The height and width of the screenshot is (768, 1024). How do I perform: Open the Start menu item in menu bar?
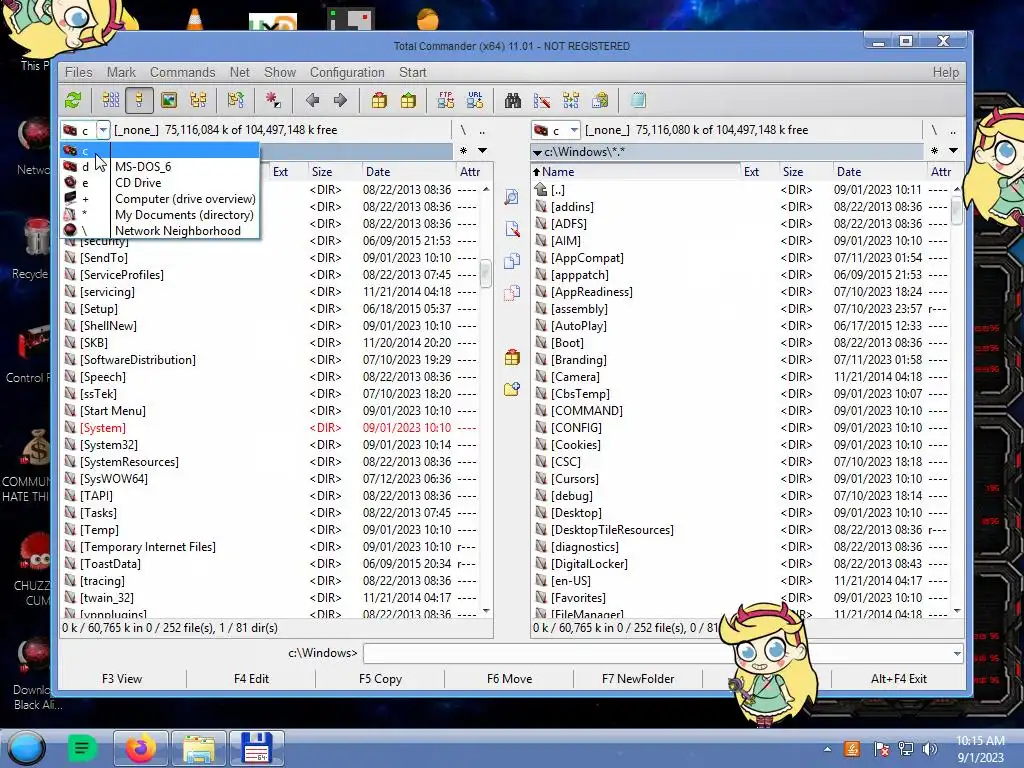(413, 72)
